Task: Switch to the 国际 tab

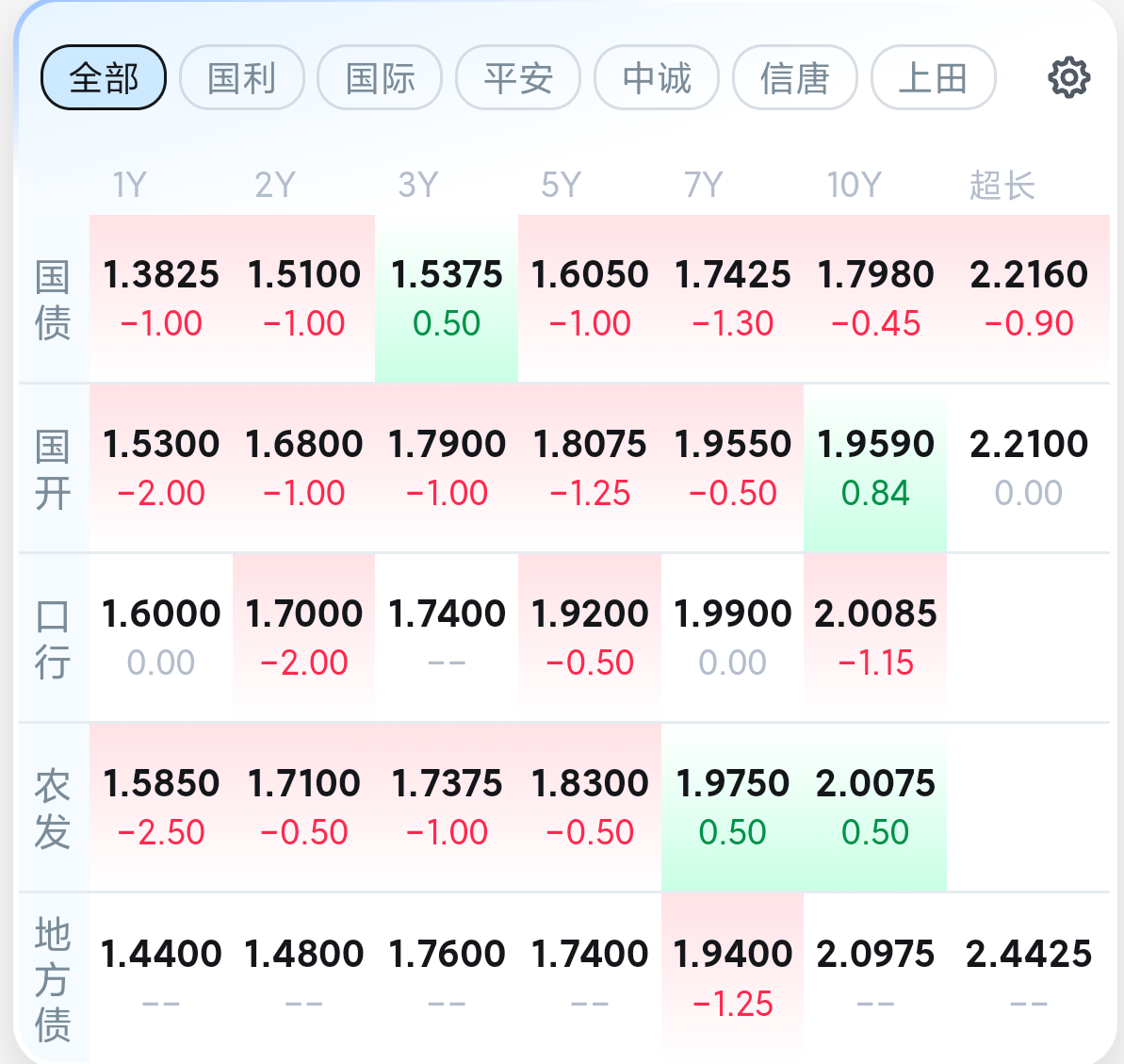Action: click(x=380, y=77)
